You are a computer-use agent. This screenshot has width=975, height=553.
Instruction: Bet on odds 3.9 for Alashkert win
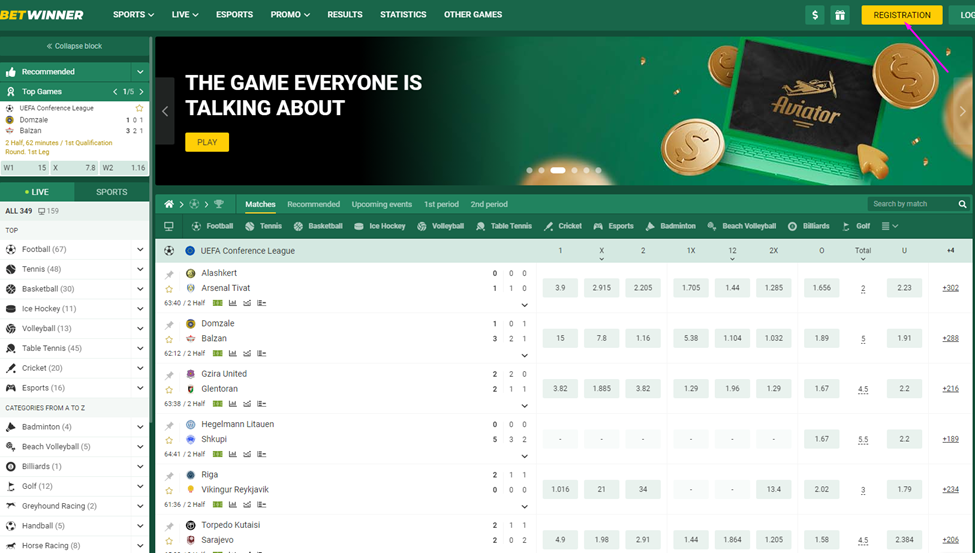560,288
